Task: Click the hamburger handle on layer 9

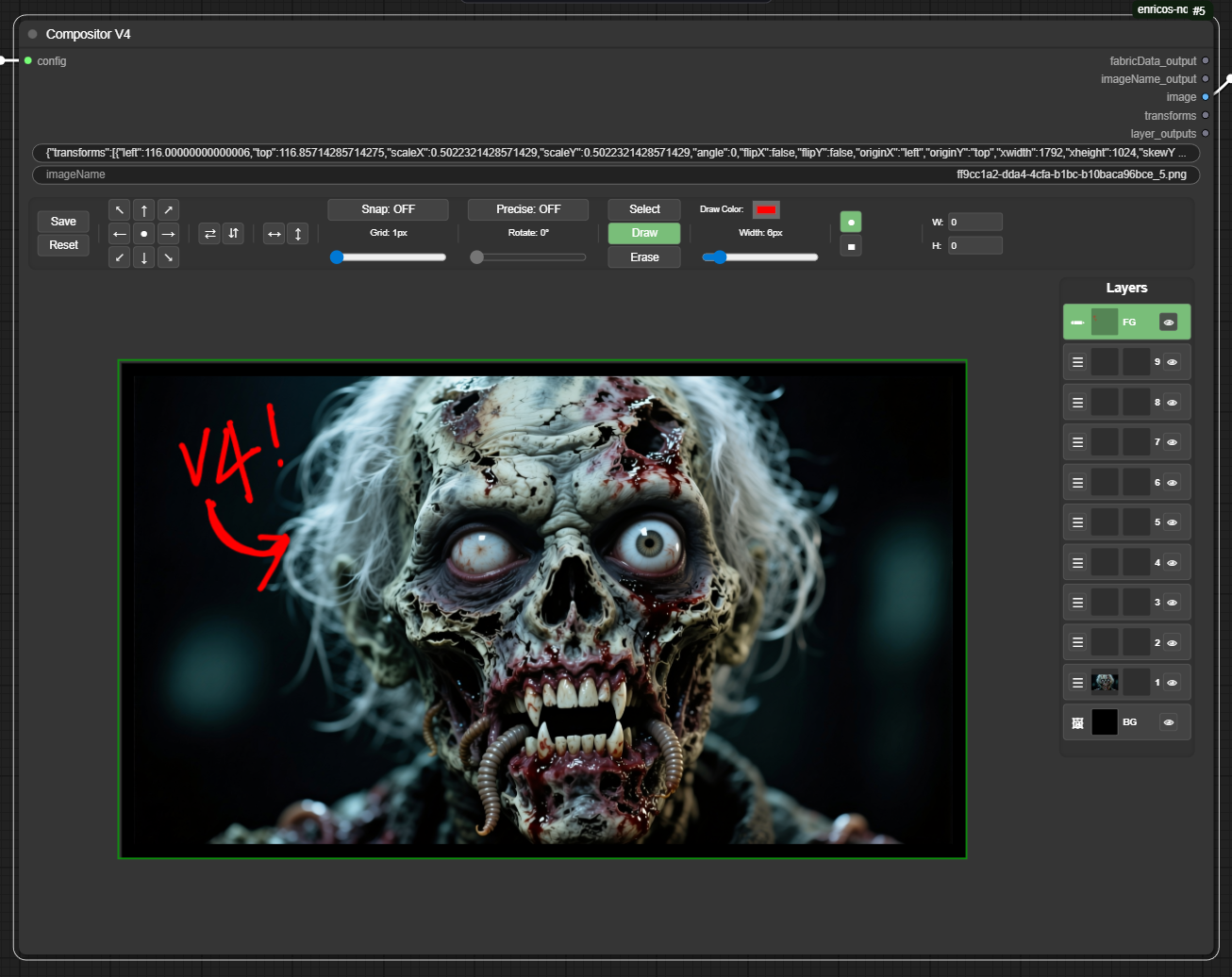Action: pyautogui.click(x=1077, y=362)
